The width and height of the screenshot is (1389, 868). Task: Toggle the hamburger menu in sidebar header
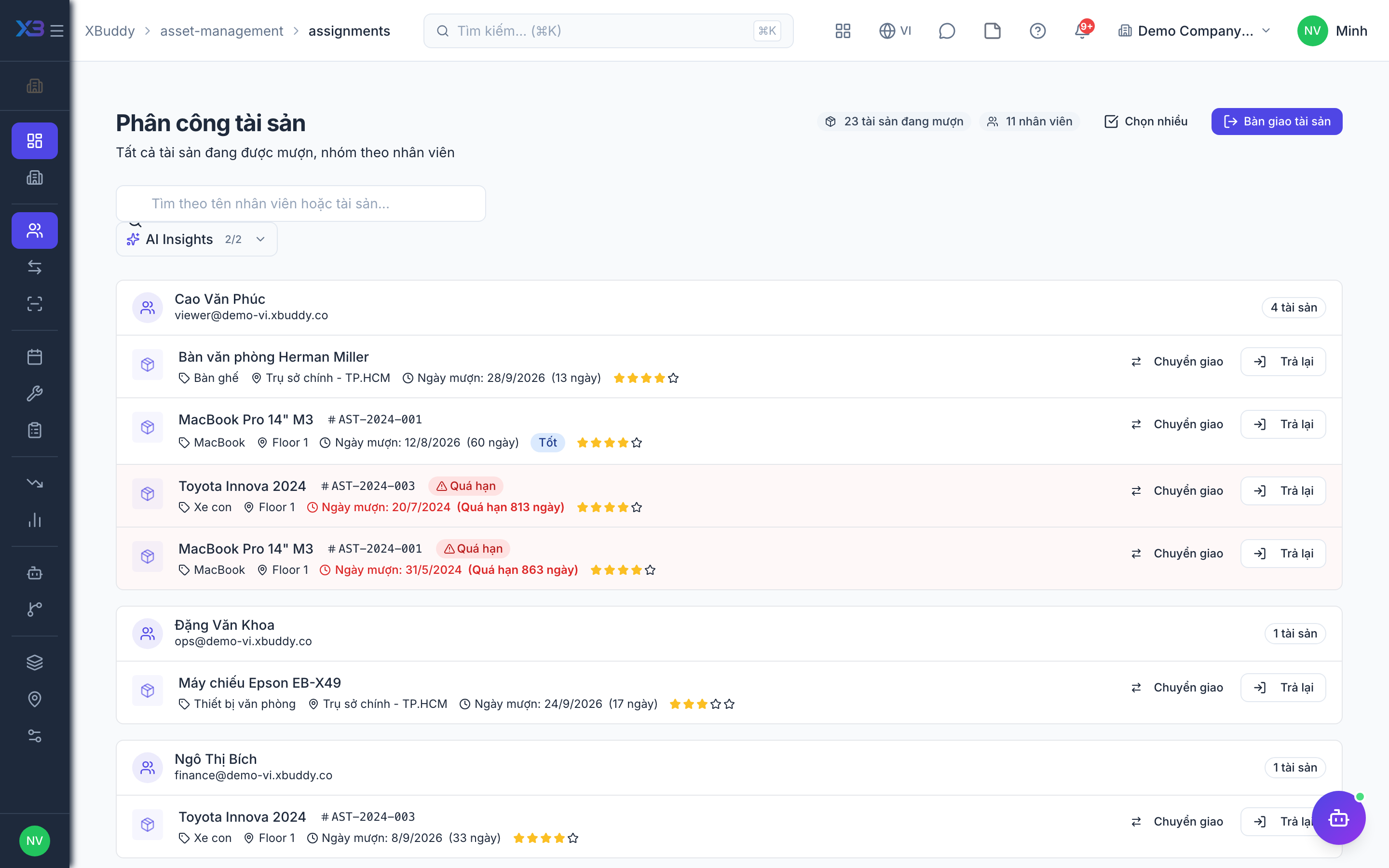point(57,30)
